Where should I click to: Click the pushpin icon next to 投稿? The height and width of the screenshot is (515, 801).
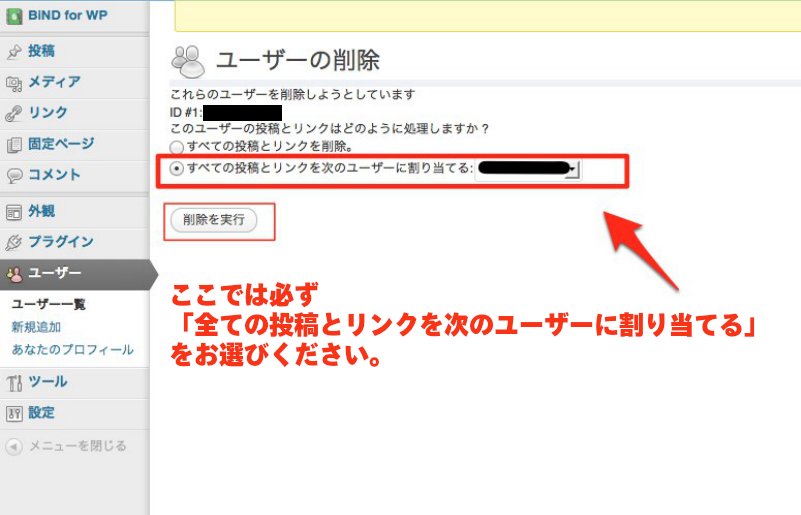(x=14, y=51)
